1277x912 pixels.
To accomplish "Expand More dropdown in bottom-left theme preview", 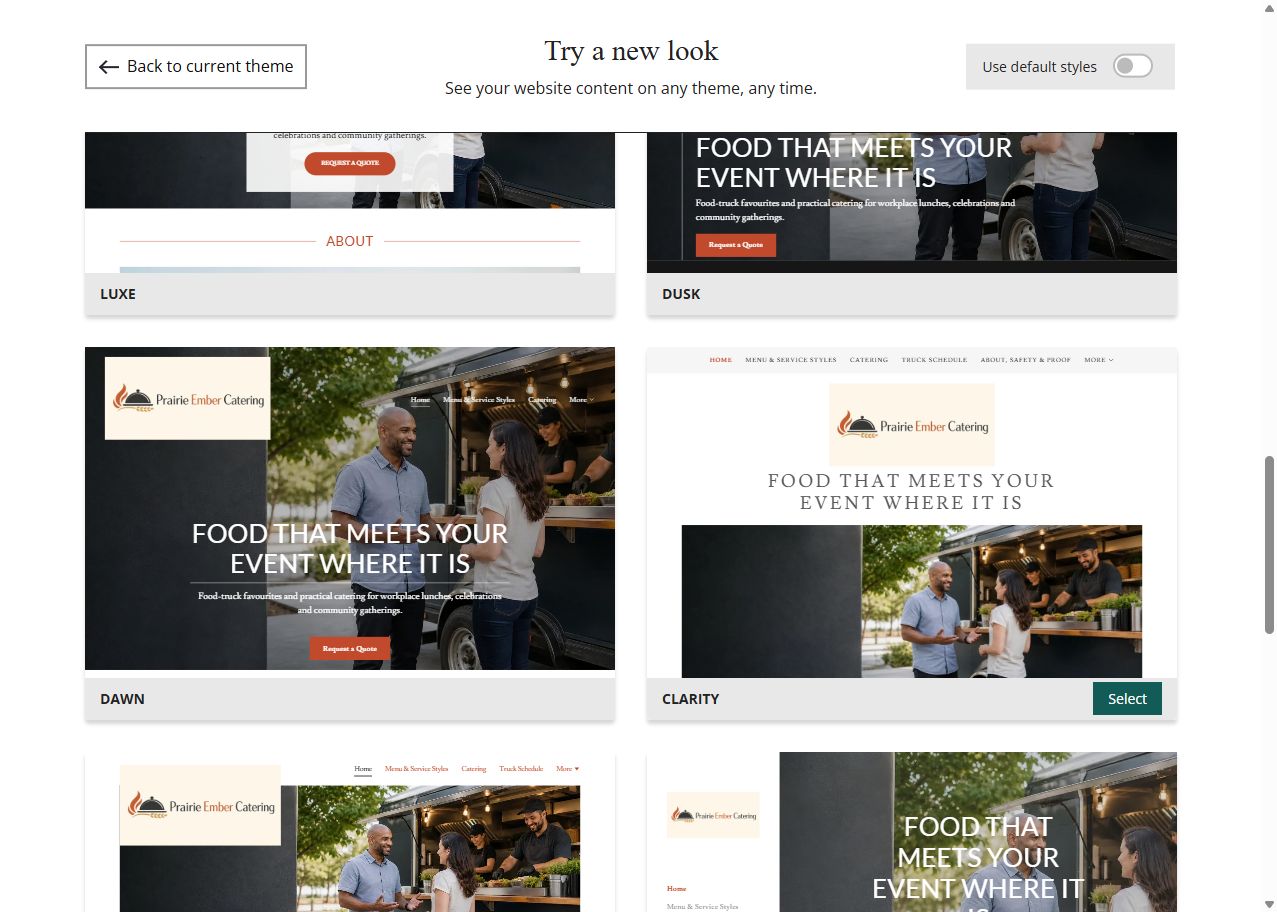I will 567,769.
